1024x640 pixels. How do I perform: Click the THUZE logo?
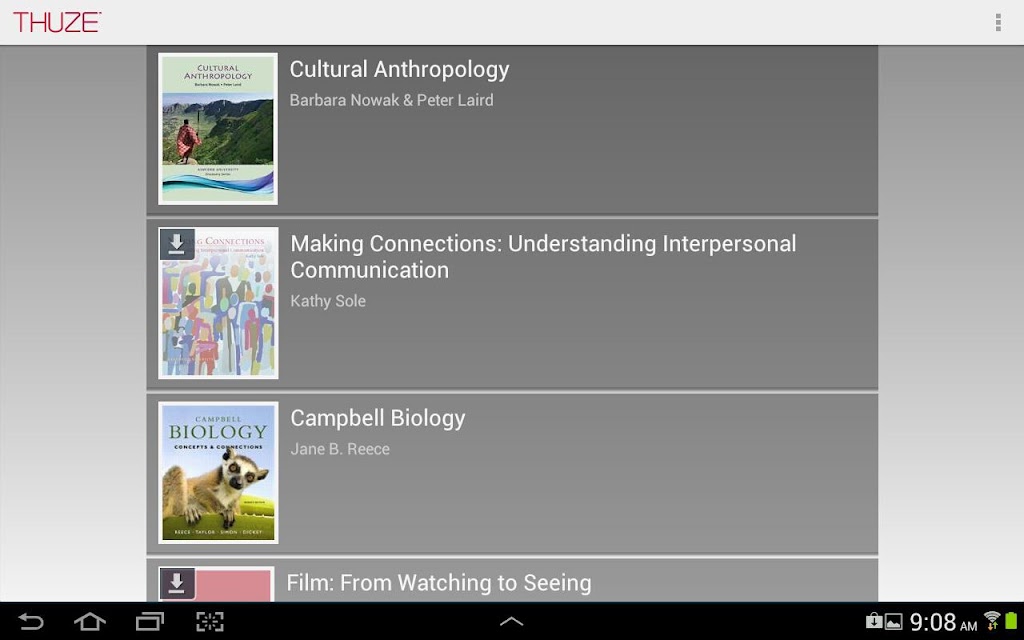pyautogui.click(x=57, y=22)
